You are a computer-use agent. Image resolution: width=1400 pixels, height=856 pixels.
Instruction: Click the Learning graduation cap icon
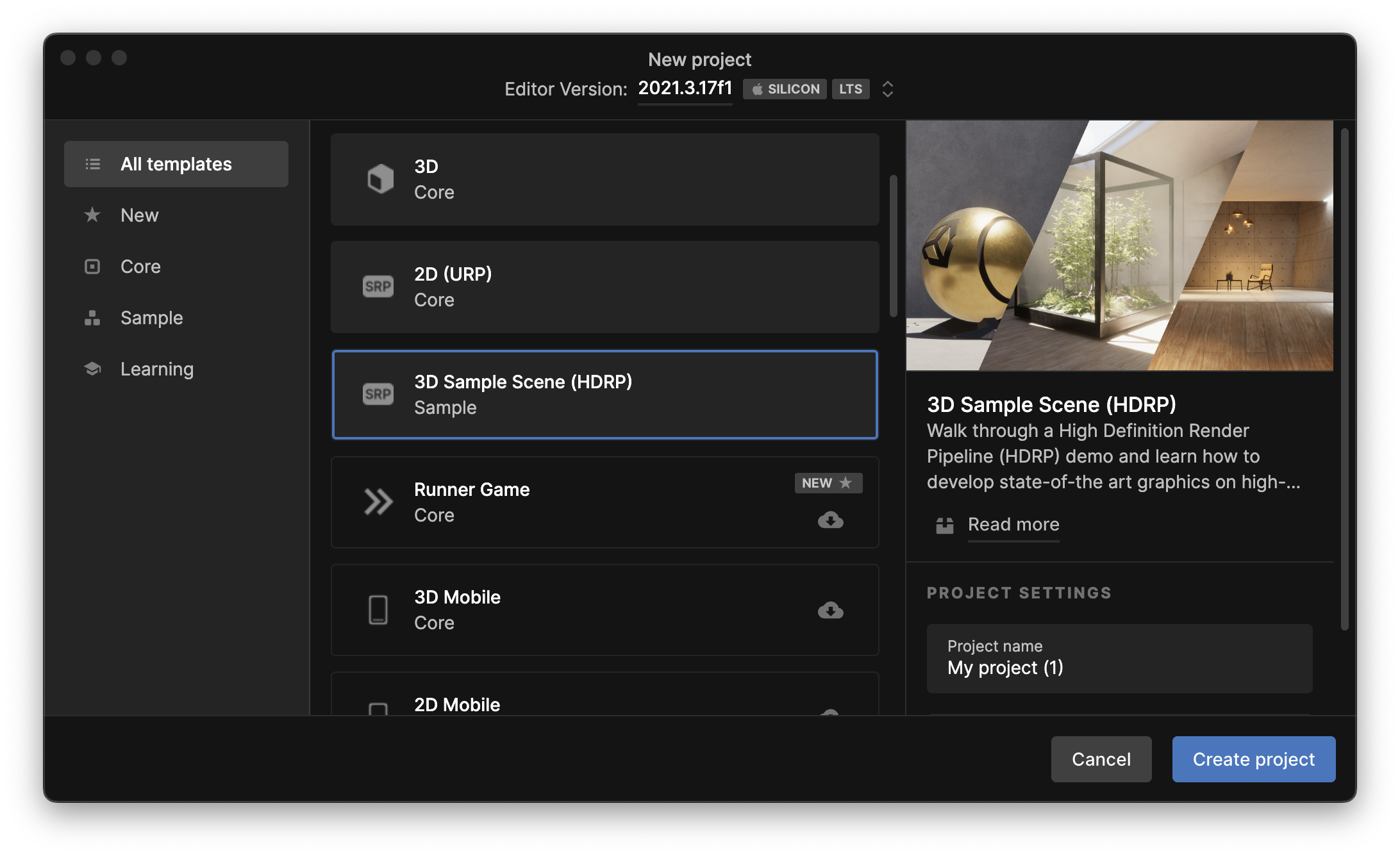[94, 368]
